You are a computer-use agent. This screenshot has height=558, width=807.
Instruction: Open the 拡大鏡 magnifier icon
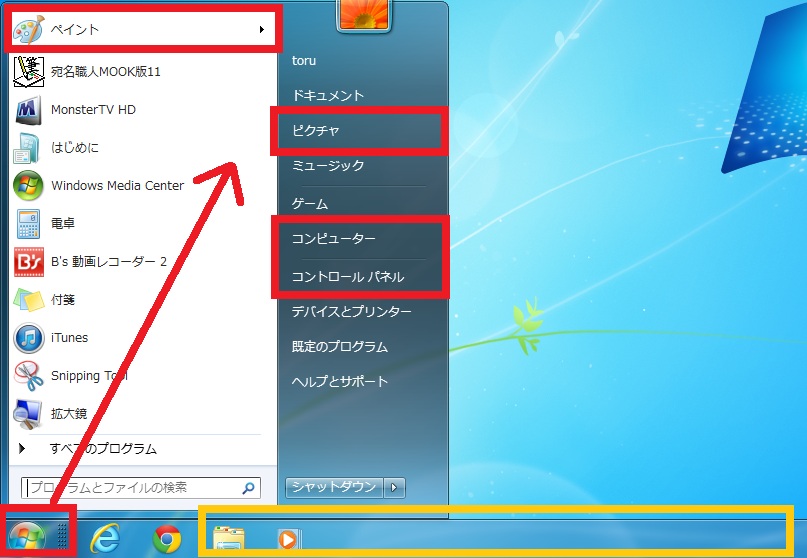[27, 414]
